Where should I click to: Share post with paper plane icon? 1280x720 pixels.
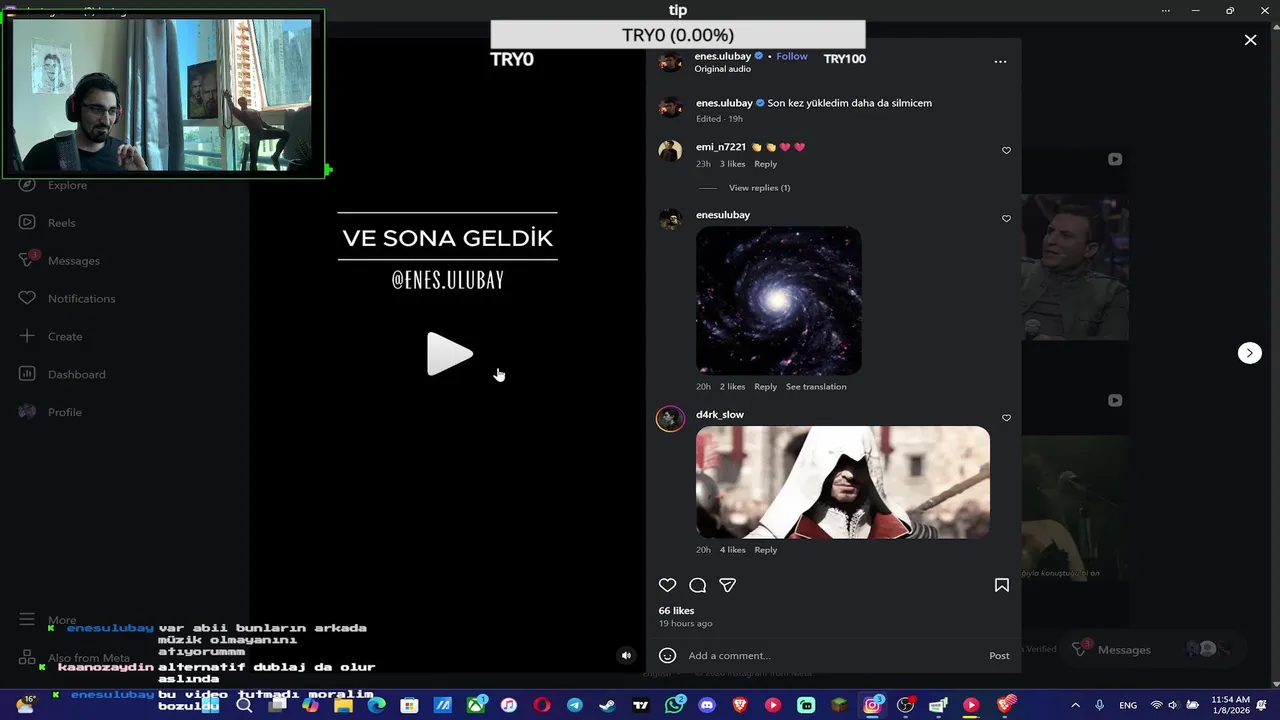[728, 585]
